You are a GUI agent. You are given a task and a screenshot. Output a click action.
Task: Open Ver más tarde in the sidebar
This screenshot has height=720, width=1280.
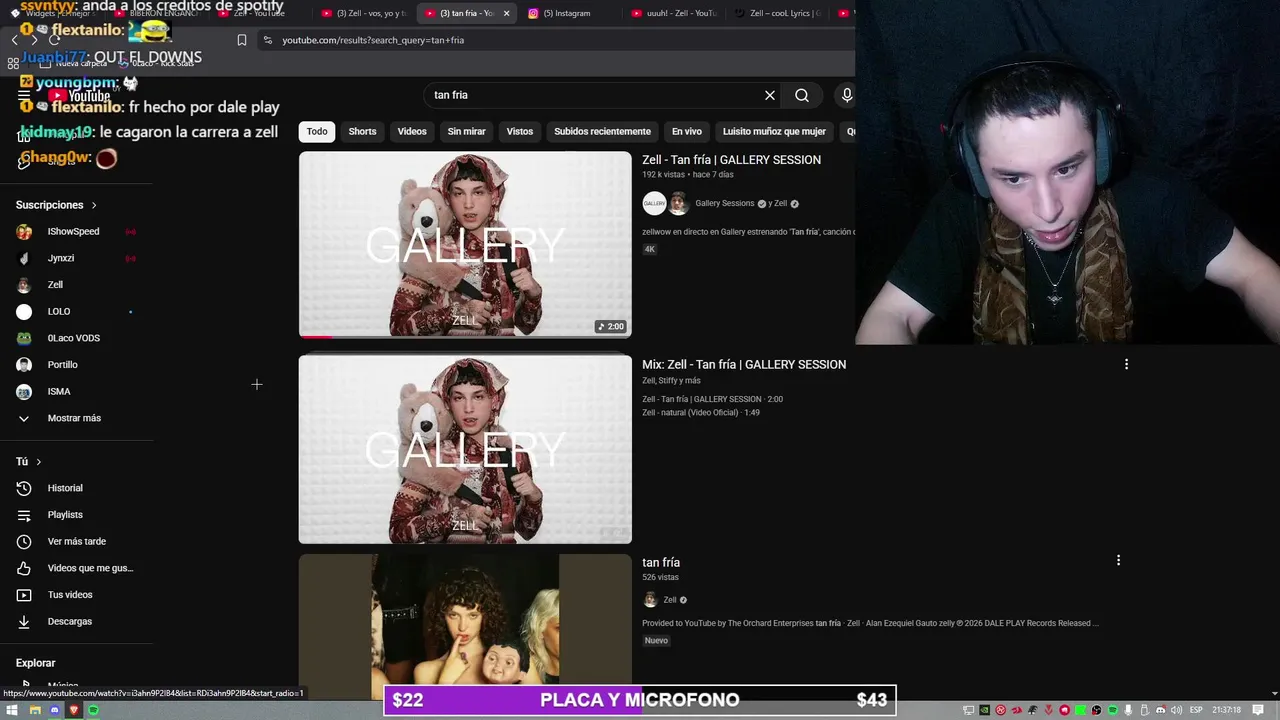coord(76,542)
